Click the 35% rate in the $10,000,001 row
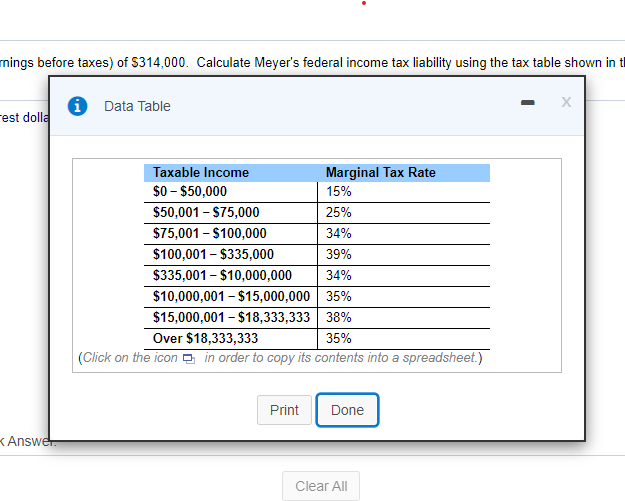The width and height of the screenshot is (625, 501). 404,297
